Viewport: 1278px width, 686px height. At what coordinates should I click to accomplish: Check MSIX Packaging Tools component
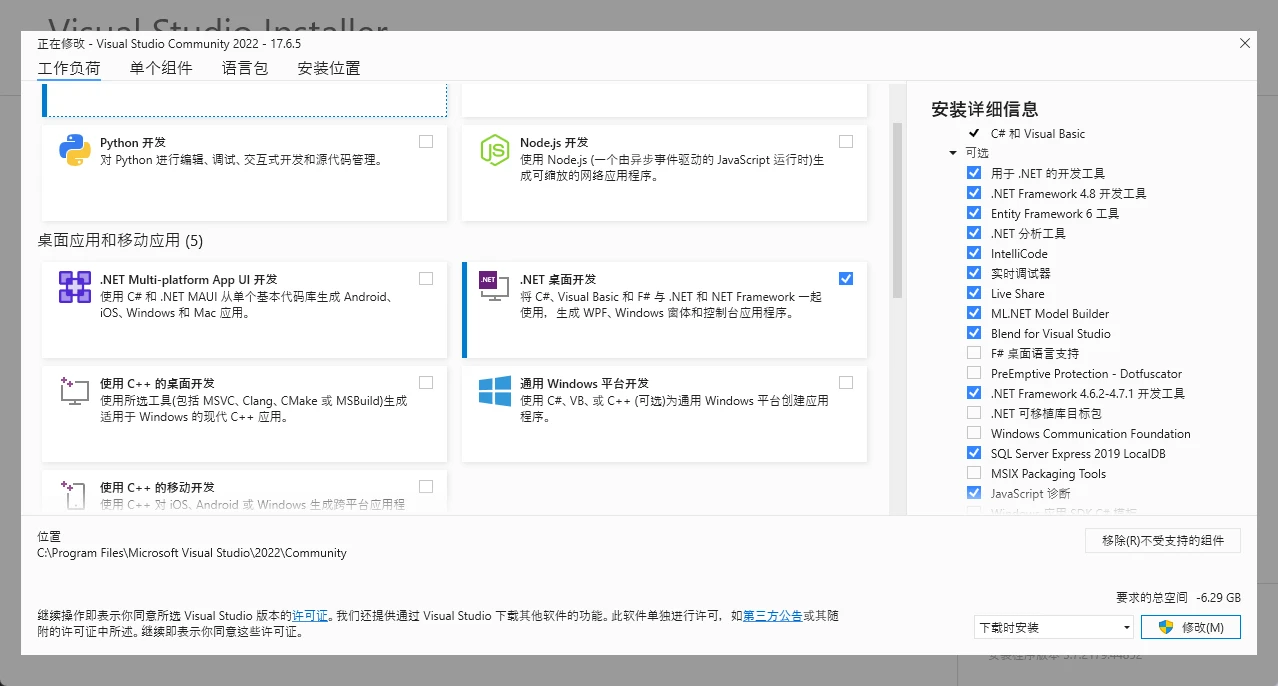coord(974,473)
